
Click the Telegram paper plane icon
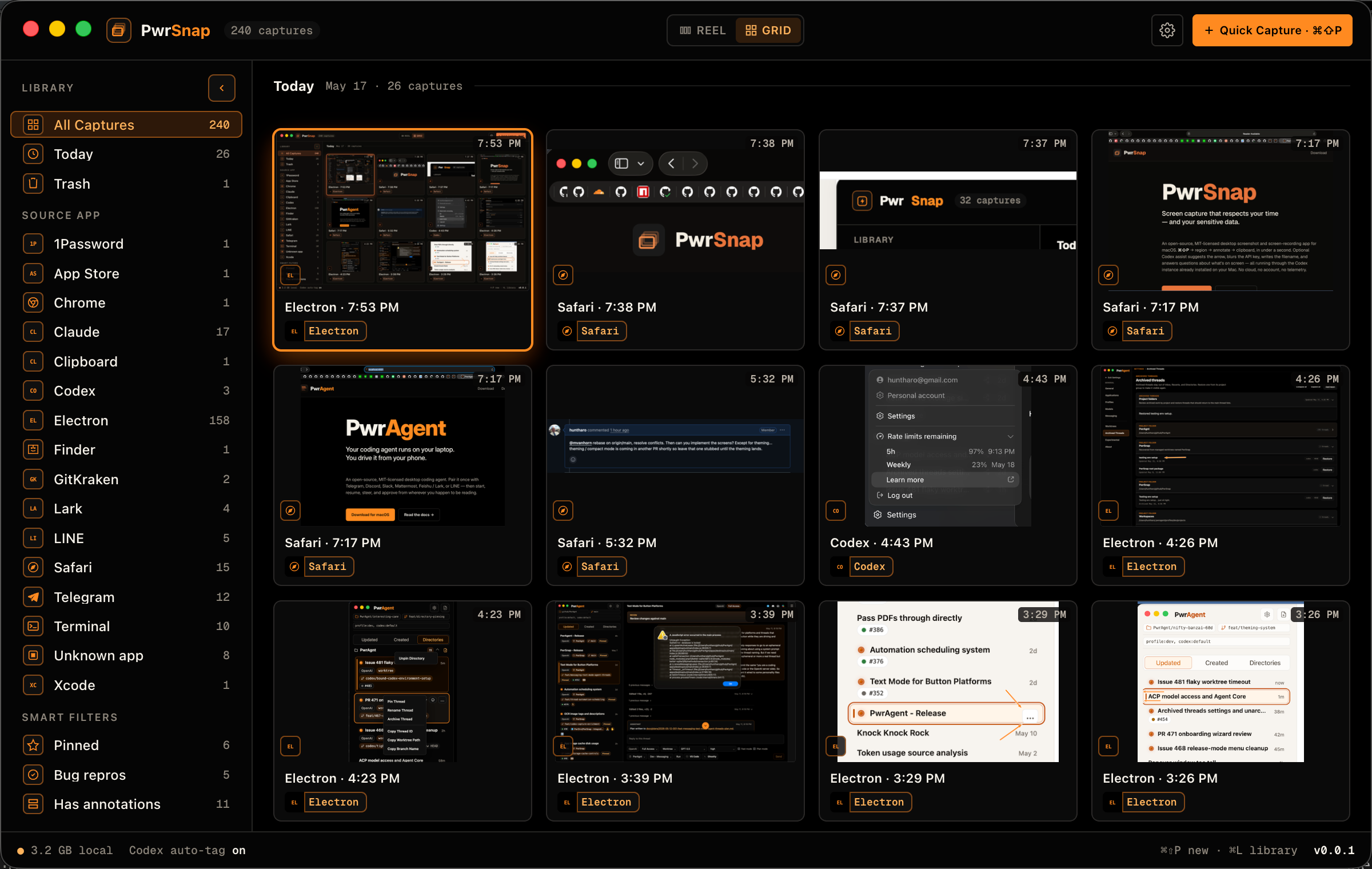click(33, 597)
